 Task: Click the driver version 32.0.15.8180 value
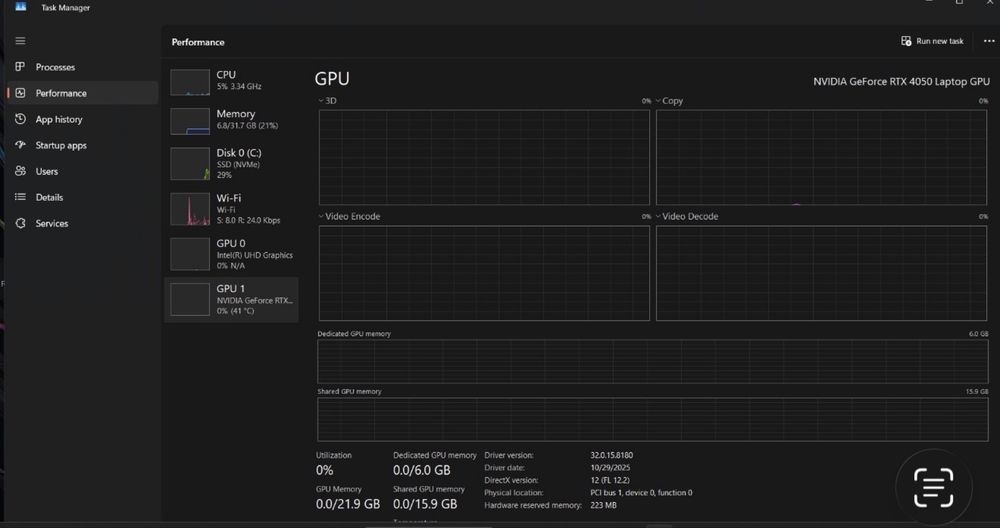point(612,455)
